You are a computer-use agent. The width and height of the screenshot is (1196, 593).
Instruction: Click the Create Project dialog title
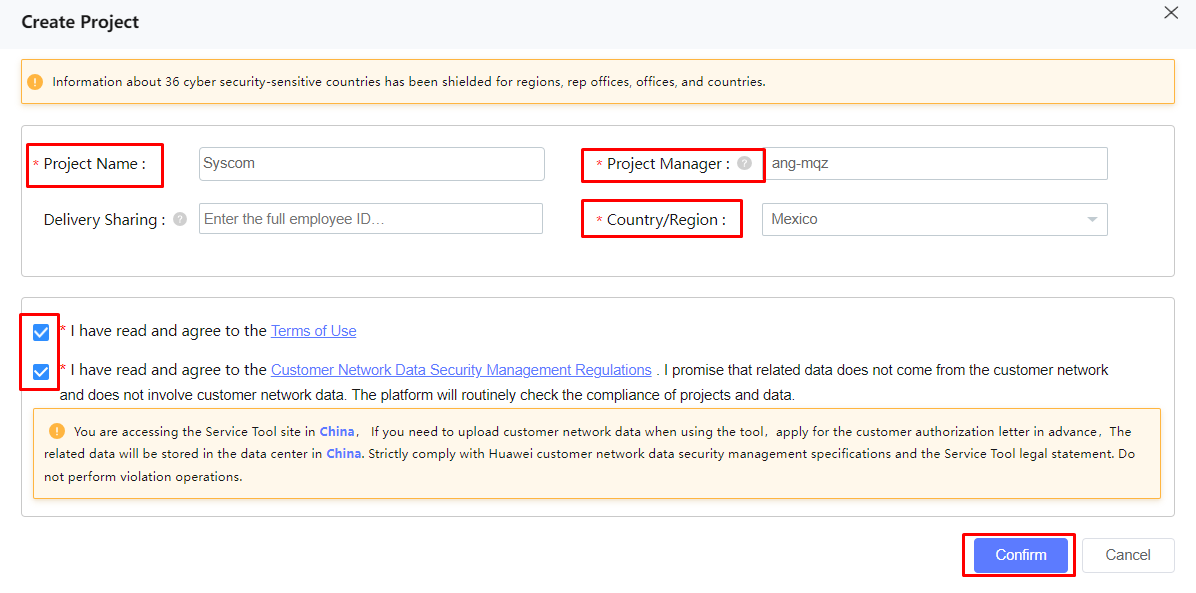click(80, 22)
